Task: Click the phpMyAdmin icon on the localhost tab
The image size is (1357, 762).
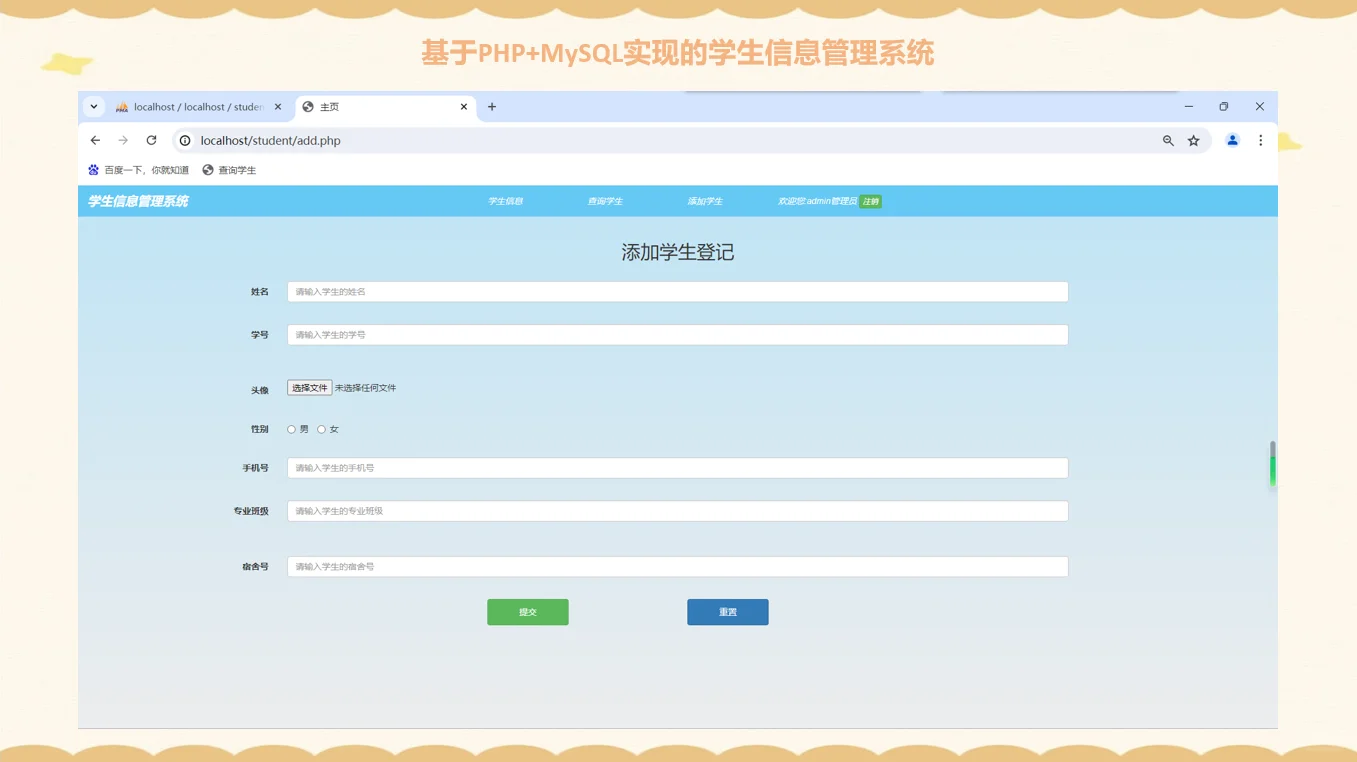Action: click(122, 106)
